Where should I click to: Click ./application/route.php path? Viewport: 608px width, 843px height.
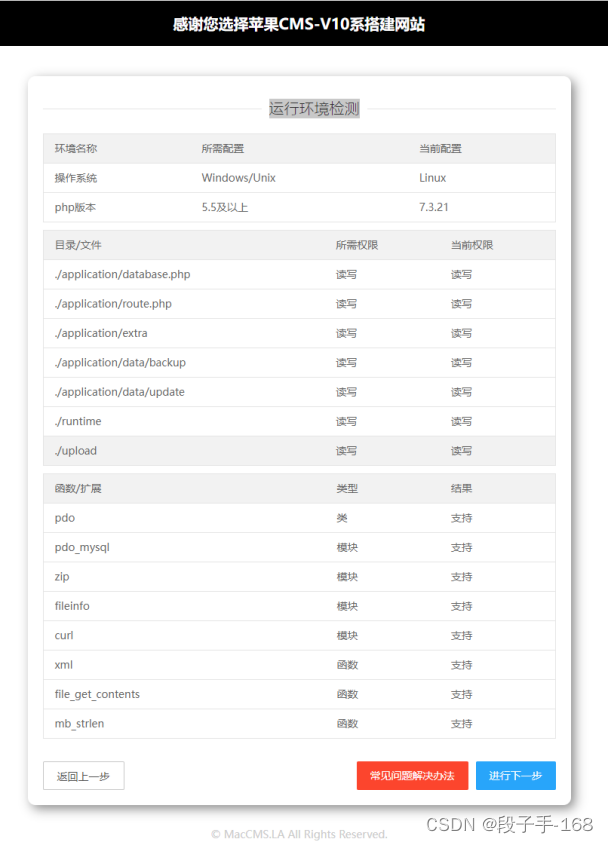click(113, 304)
